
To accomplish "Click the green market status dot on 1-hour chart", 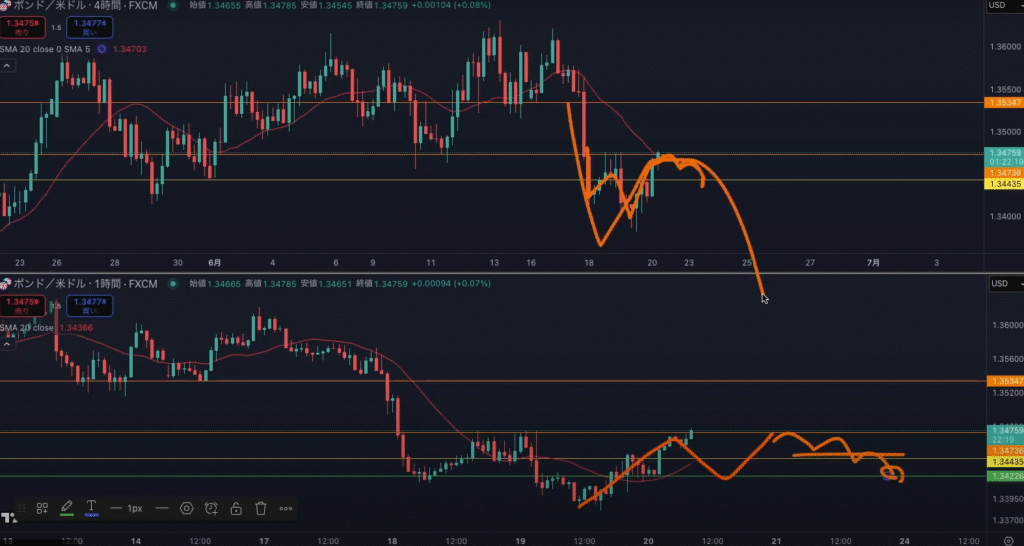I will tap(172, 283).
